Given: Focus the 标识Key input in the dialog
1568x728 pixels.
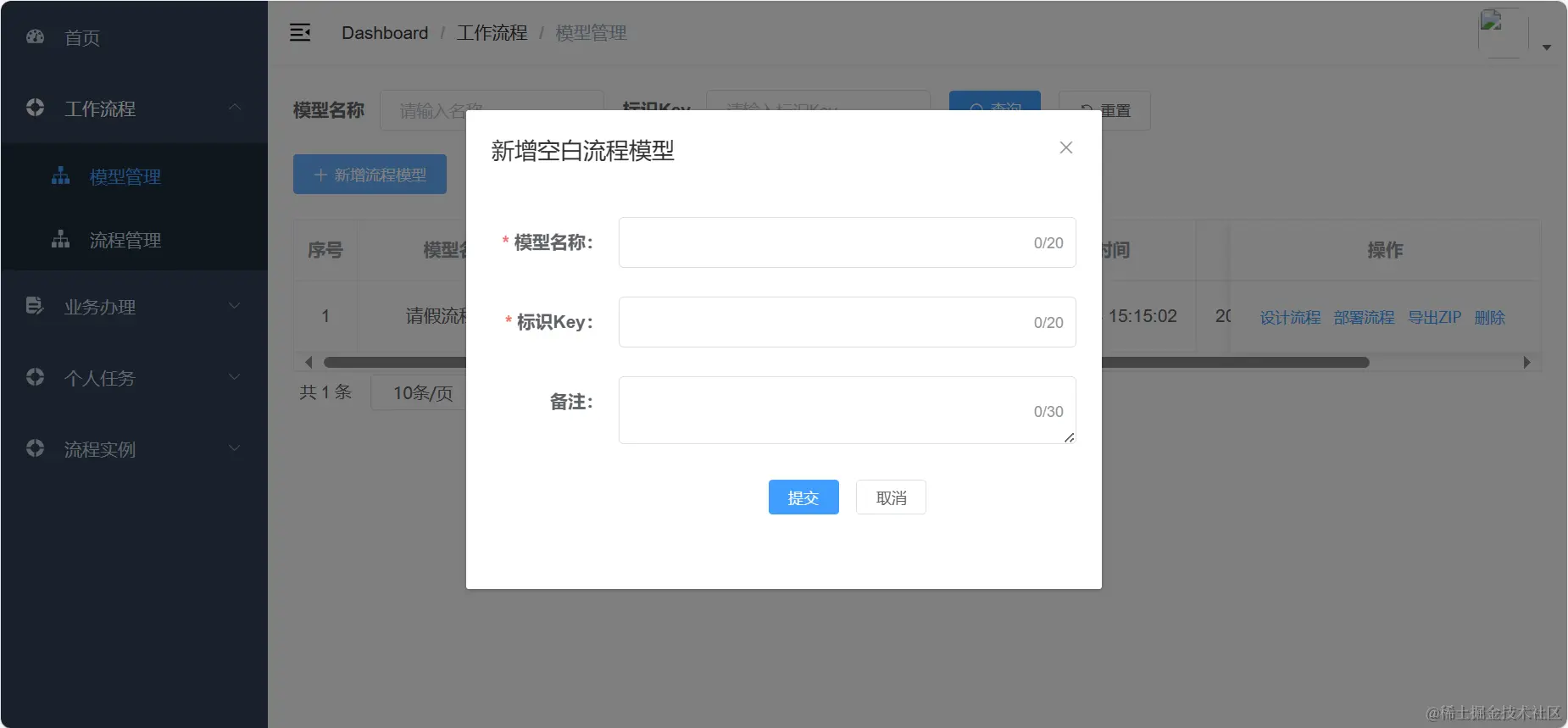Looking at the screenshot, I should [x=848, y=322].
